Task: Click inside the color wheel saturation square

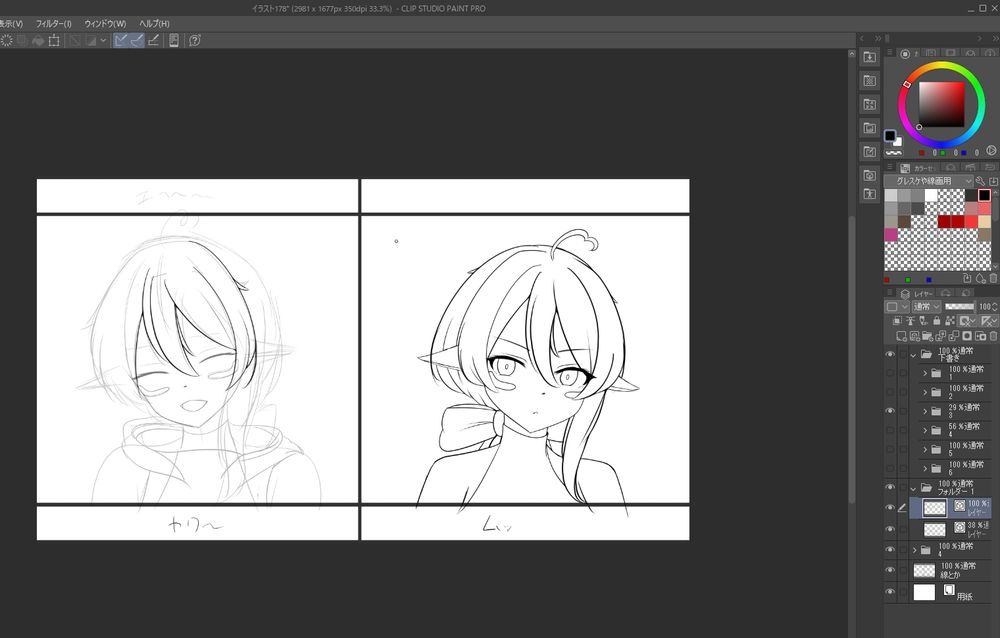Action: tap(941, 105)
